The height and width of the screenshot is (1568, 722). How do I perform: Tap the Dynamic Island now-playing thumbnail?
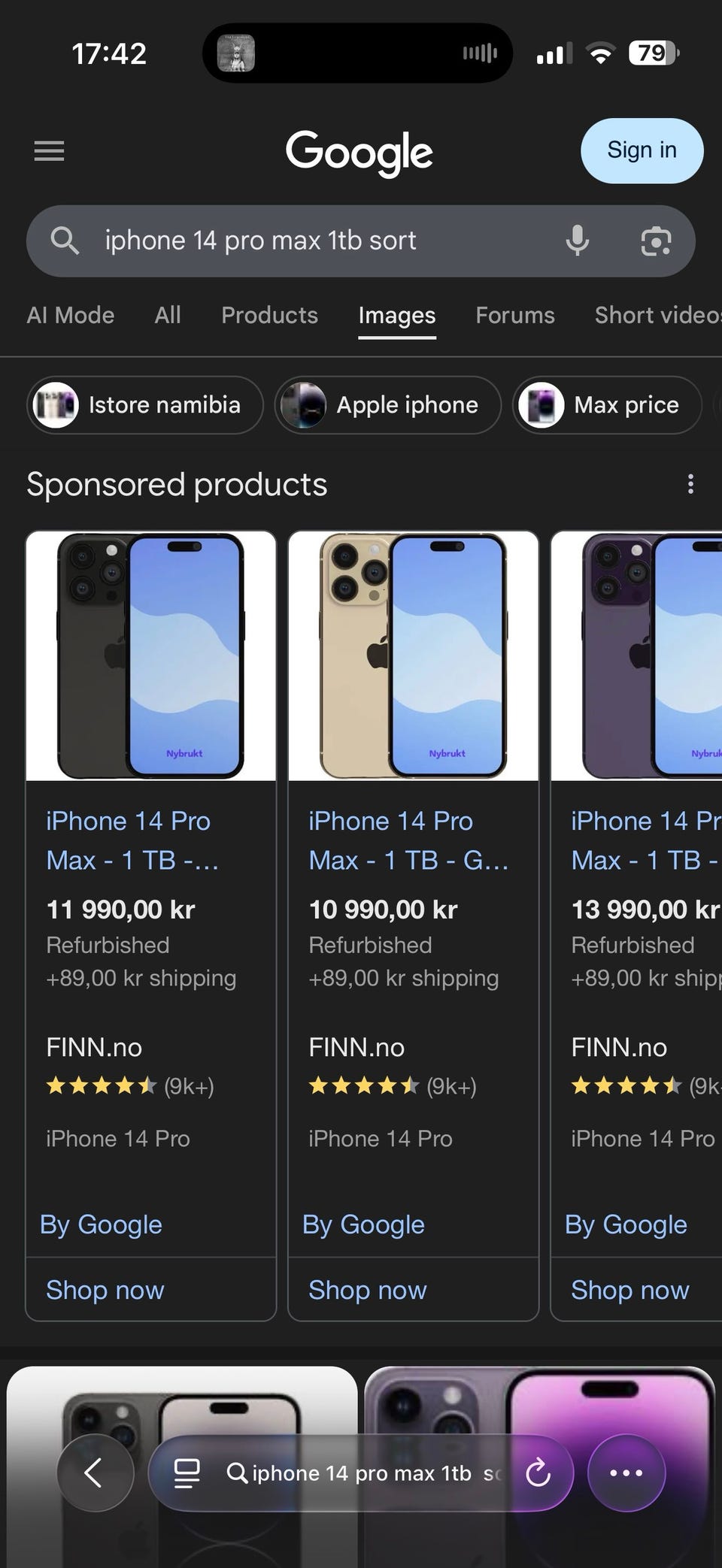click(x=236, y=53)
